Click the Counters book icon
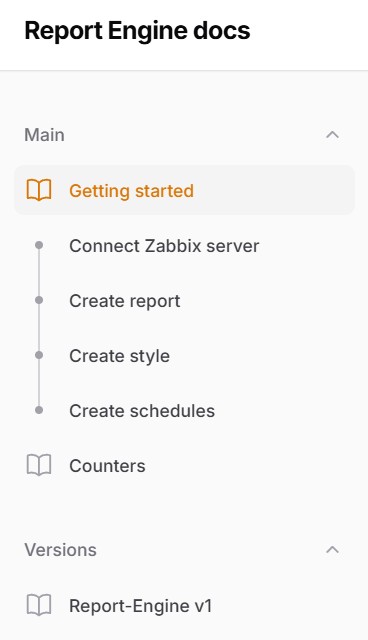The height and width of the screenshot is (640, 368). coord(39,465)
